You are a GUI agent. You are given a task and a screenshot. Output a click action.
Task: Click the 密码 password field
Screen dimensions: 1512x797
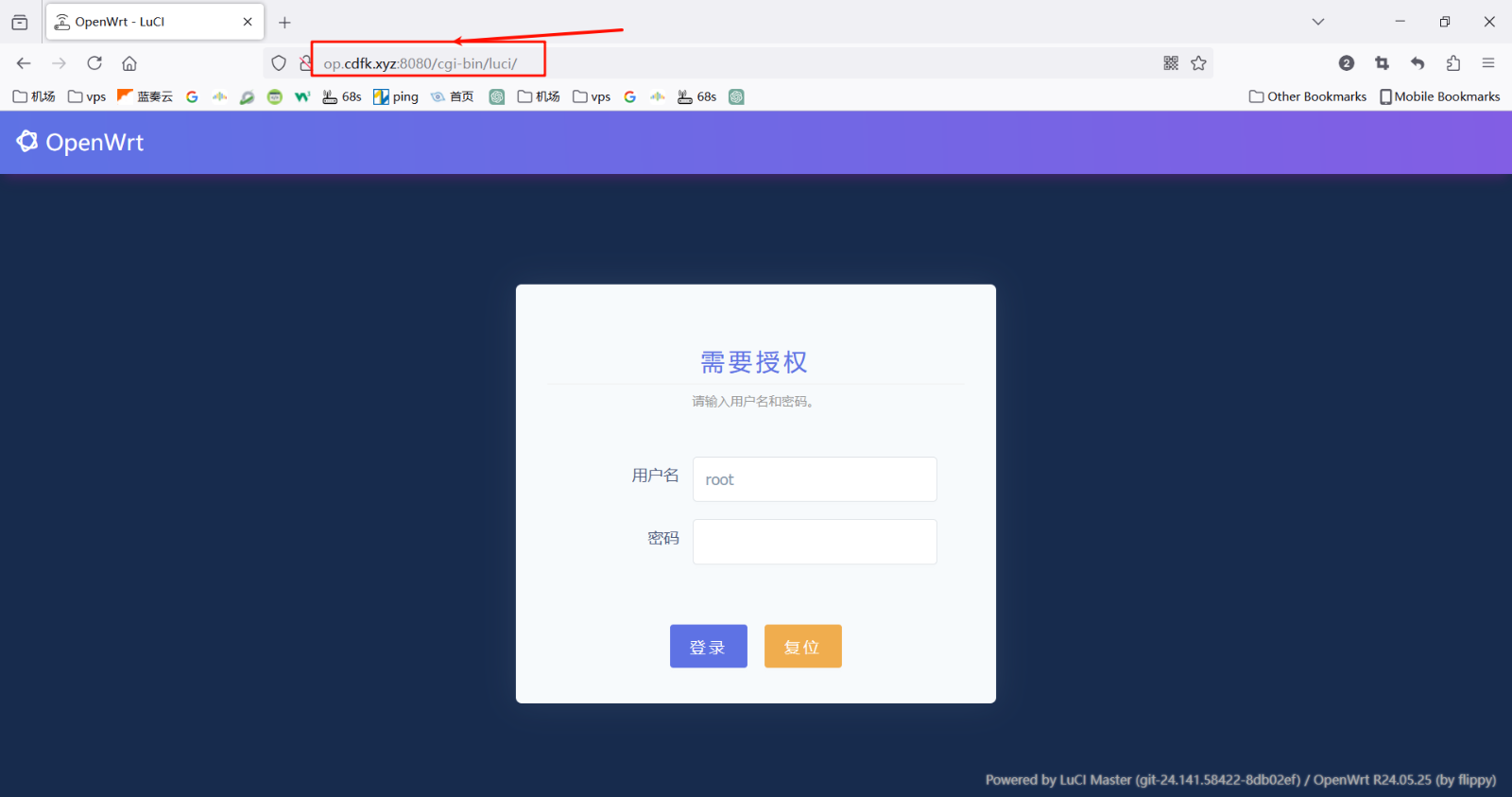[815, 542]
